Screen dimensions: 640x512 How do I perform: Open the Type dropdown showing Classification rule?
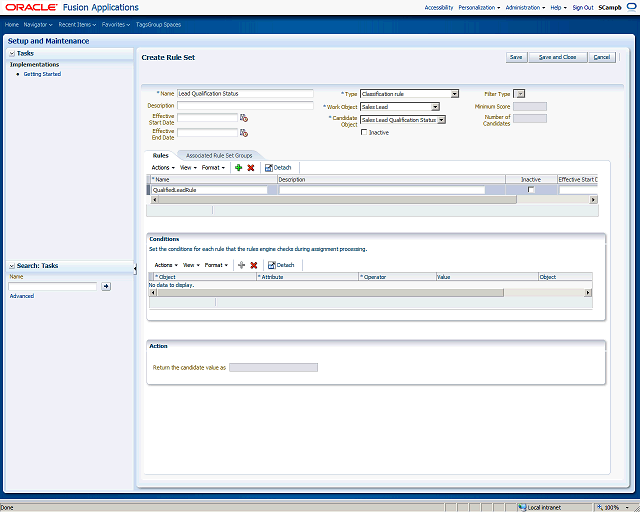409,94
